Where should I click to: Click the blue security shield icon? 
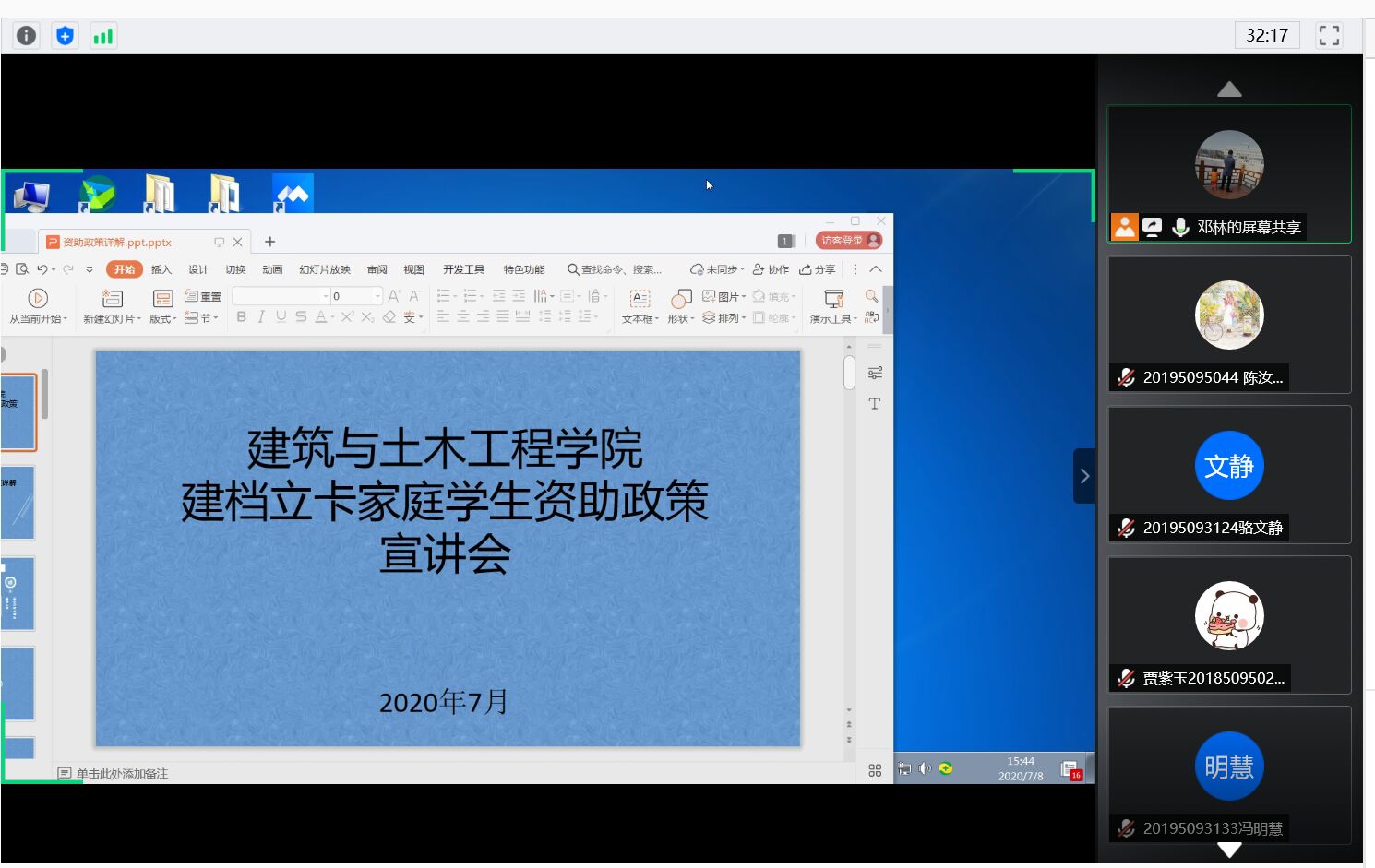point(65,36)
